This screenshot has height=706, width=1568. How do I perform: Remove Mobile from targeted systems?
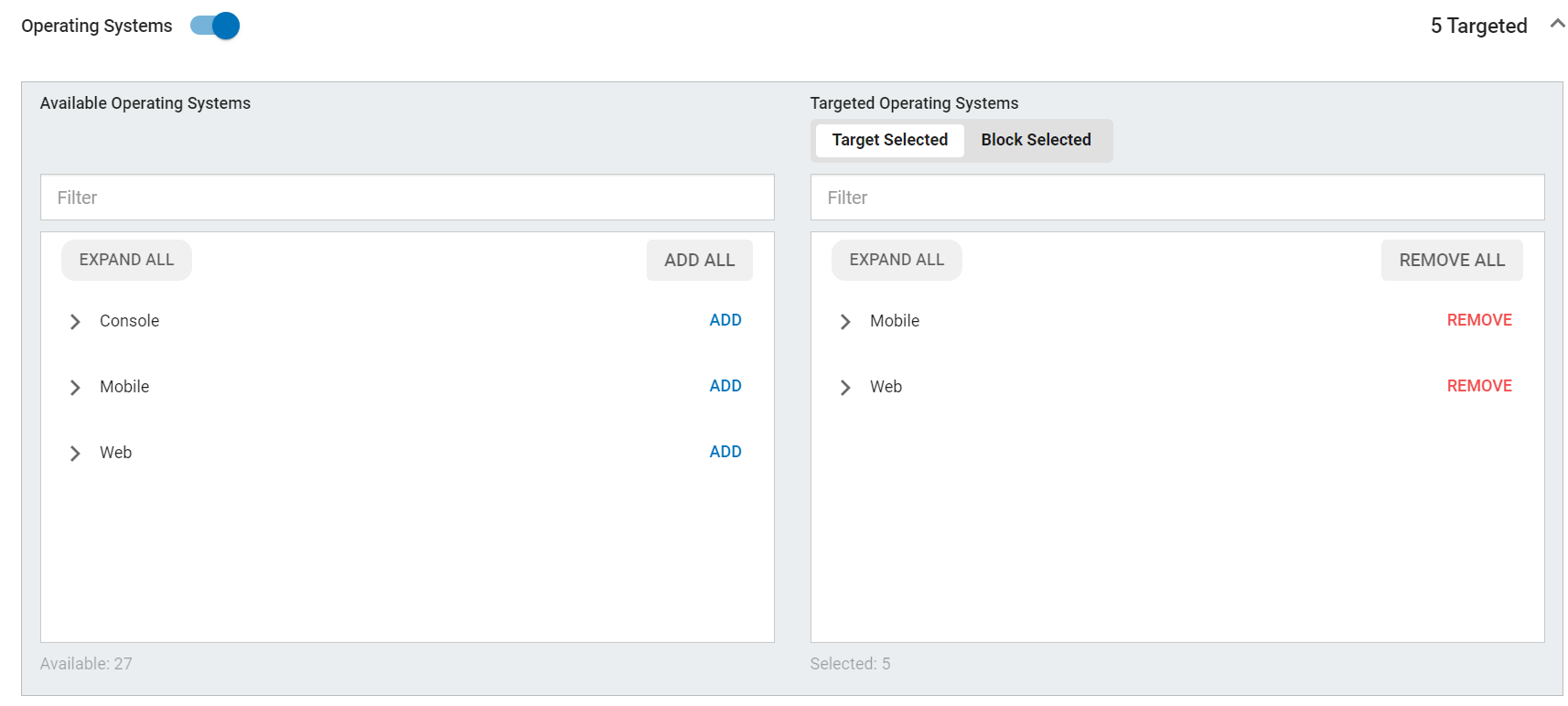1478,320
